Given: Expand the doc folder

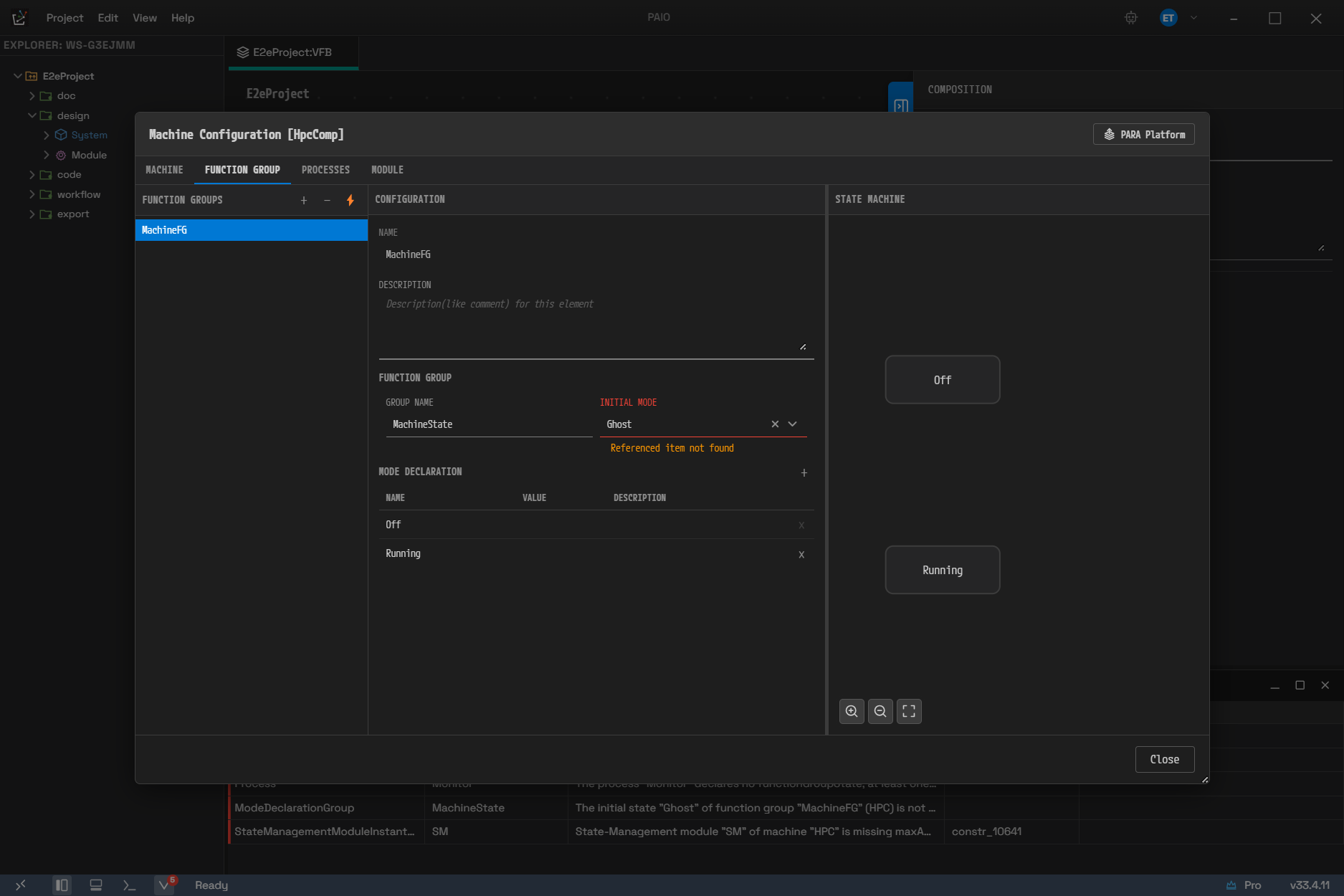Looking at the screenshot, I should 32,95.
